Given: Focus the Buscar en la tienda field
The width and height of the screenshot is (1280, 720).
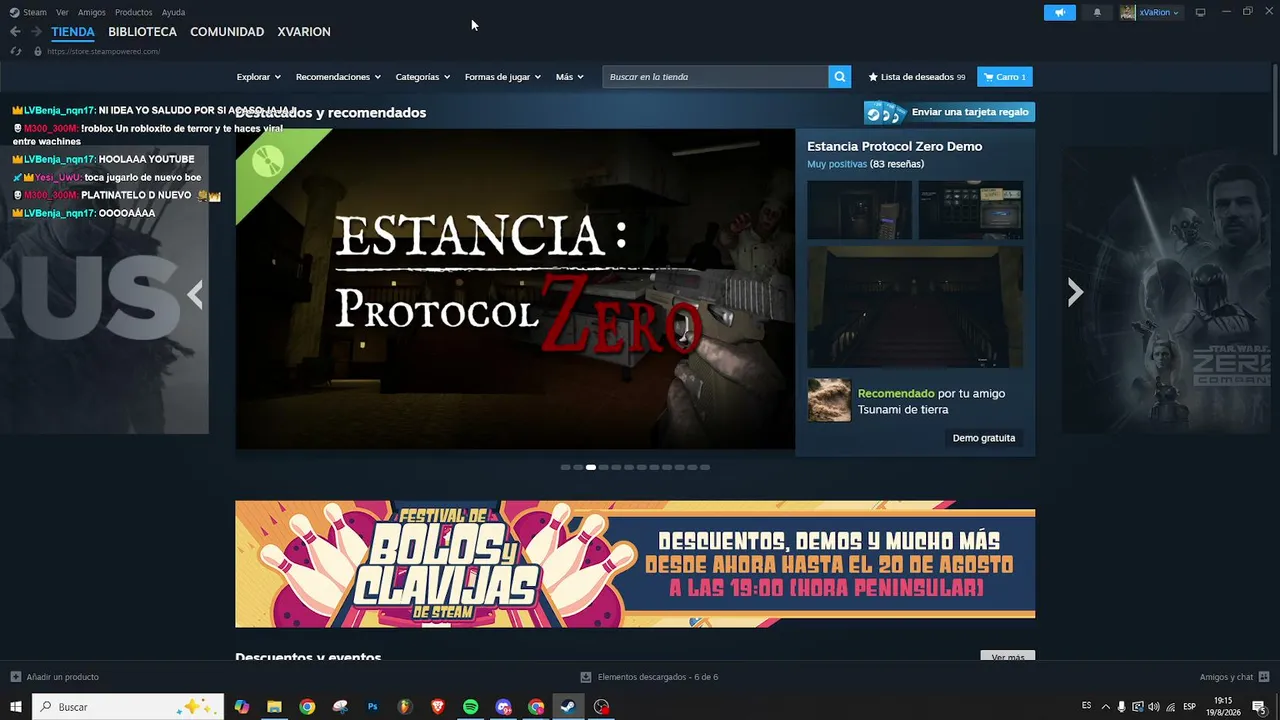Looking at the screenshot, I should click(715, 77).
